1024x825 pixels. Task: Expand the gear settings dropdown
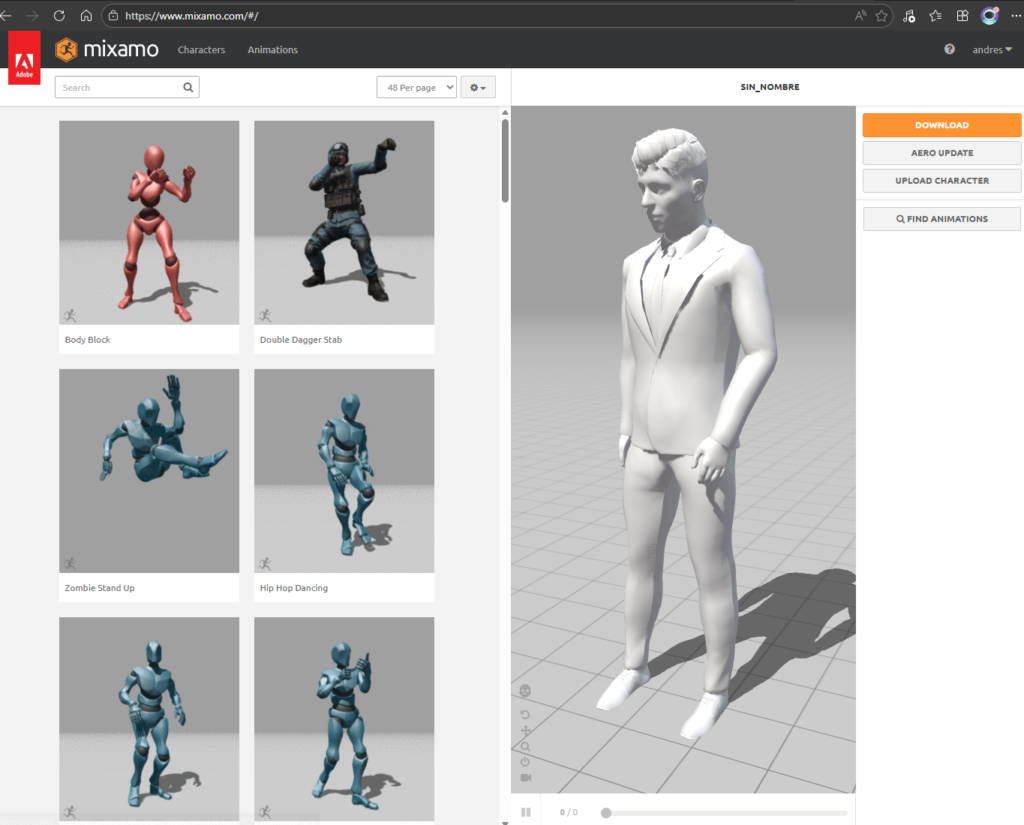(478, 88)
